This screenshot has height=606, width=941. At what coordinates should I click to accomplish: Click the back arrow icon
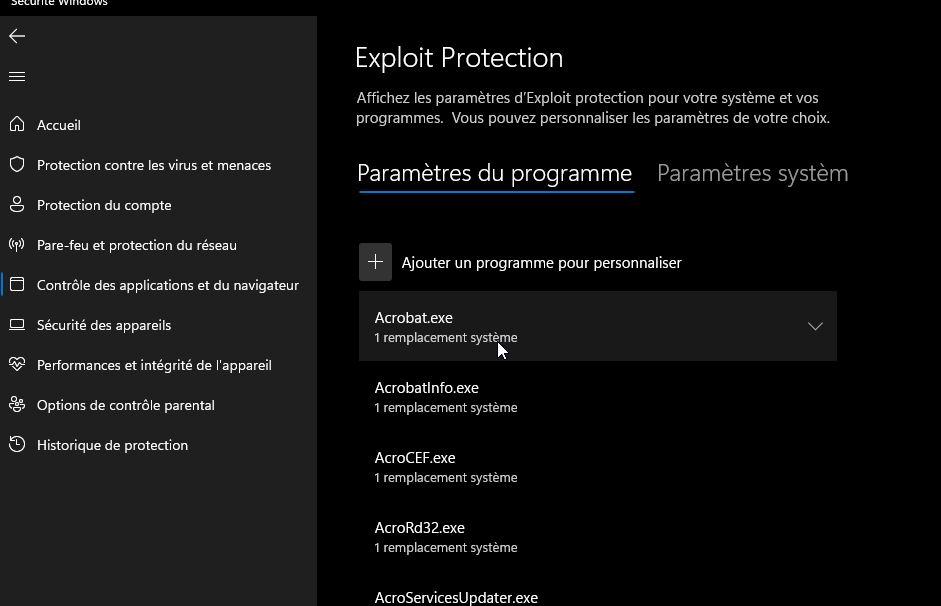(x=17, y=36)
